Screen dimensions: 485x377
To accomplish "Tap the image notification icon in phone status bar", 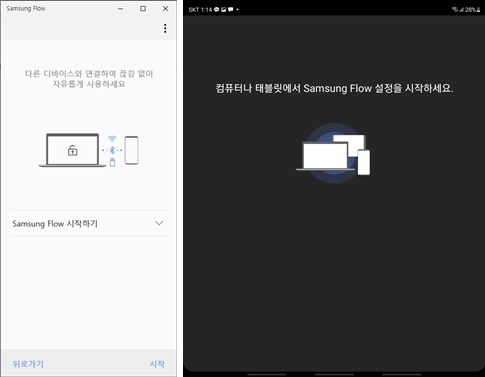I will pyautogui.click(x=223, y=10).
